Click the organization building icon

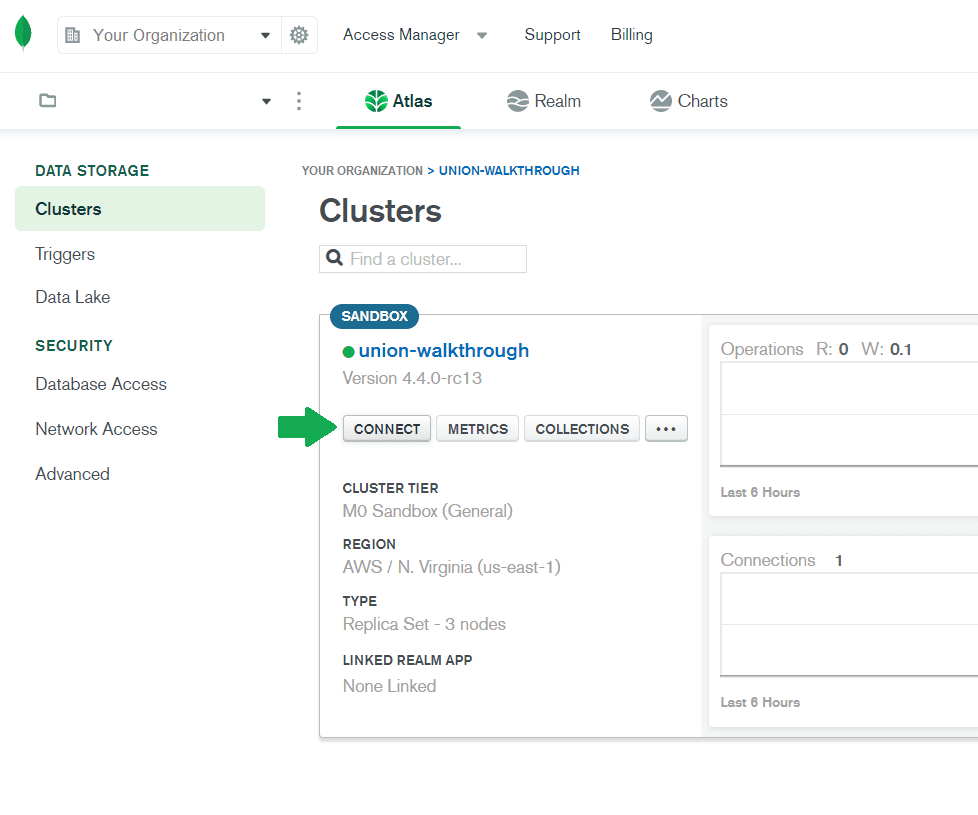tap(72, 35)
